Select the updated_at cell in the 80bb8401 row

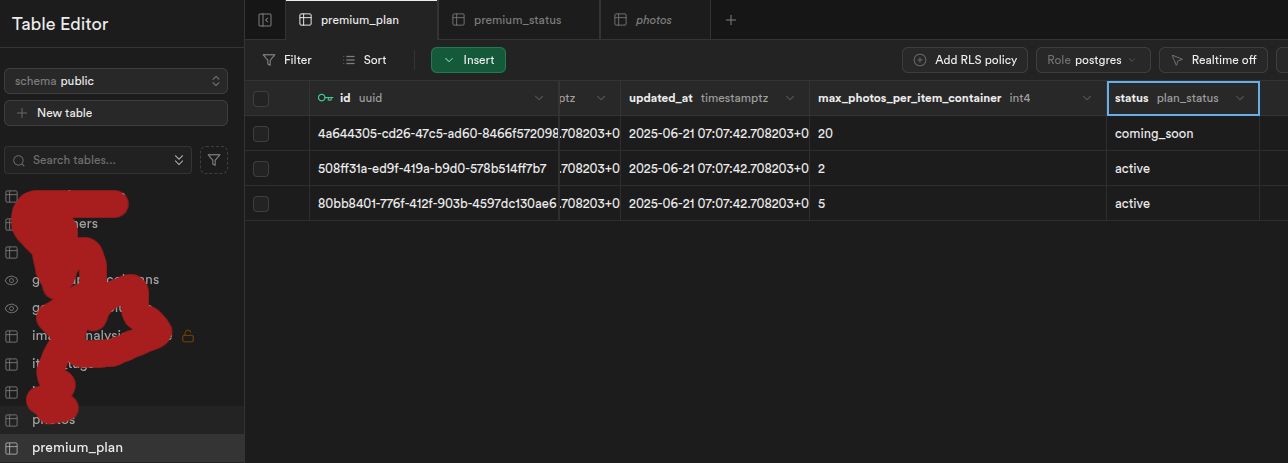click(715, 204)
